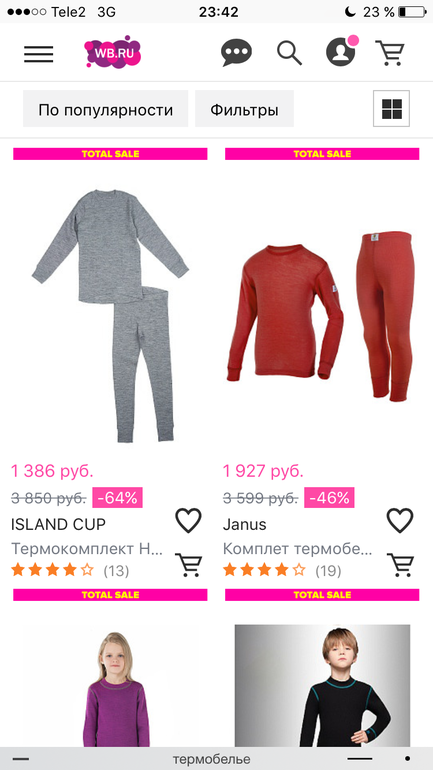The width and height of the screenshot is (433, 770).
Task: Open the Janus brand link
Action: pos(244,524)
